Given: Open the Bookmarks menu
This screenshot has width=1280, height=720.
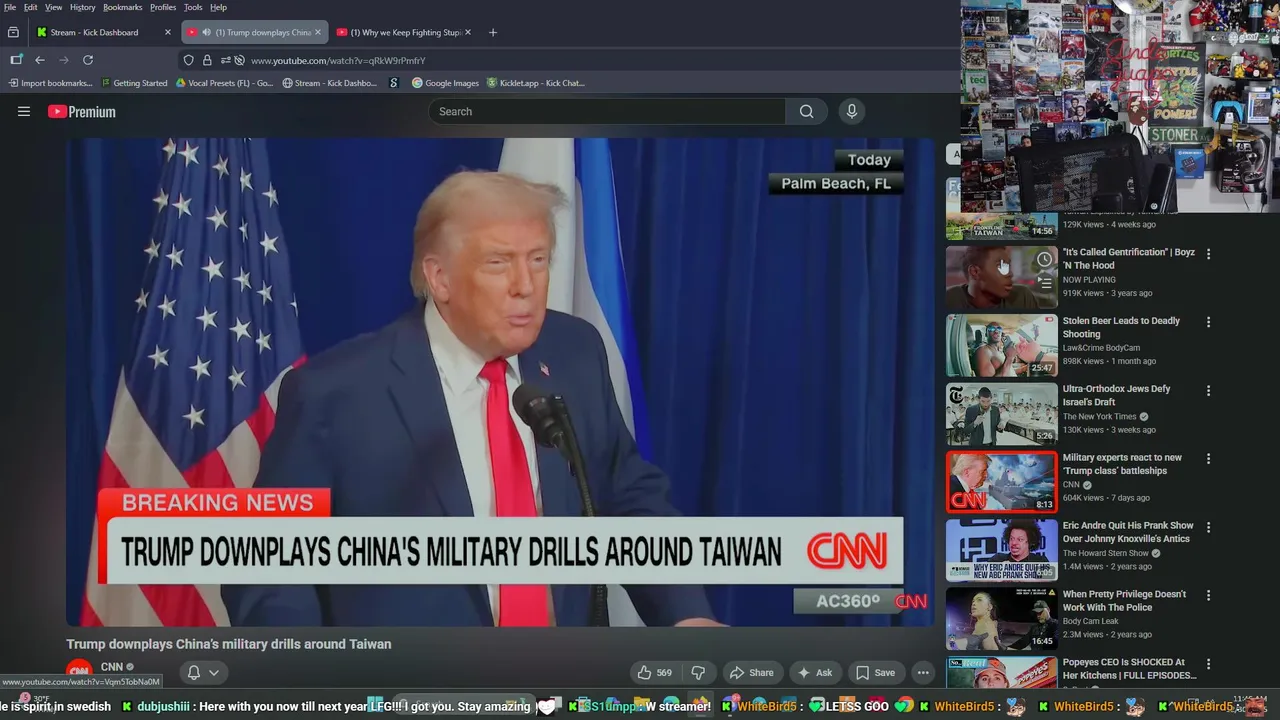Looking at the screenshot, I should pyautogui.click(x=122, y=7).
